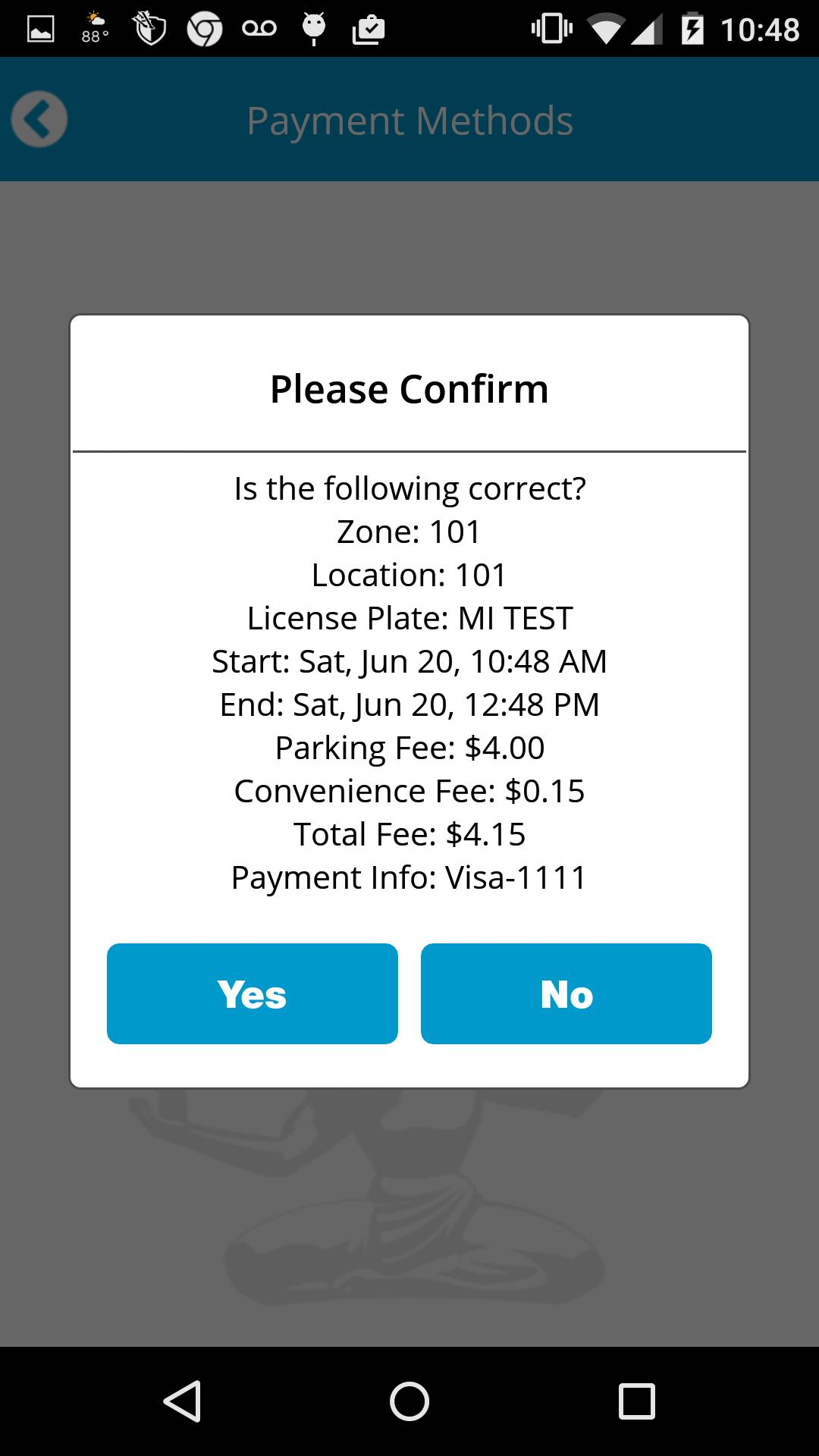The width and height of the screenshot is (819, 1456).
Task: Tap the No button
Action: [566, 993]
